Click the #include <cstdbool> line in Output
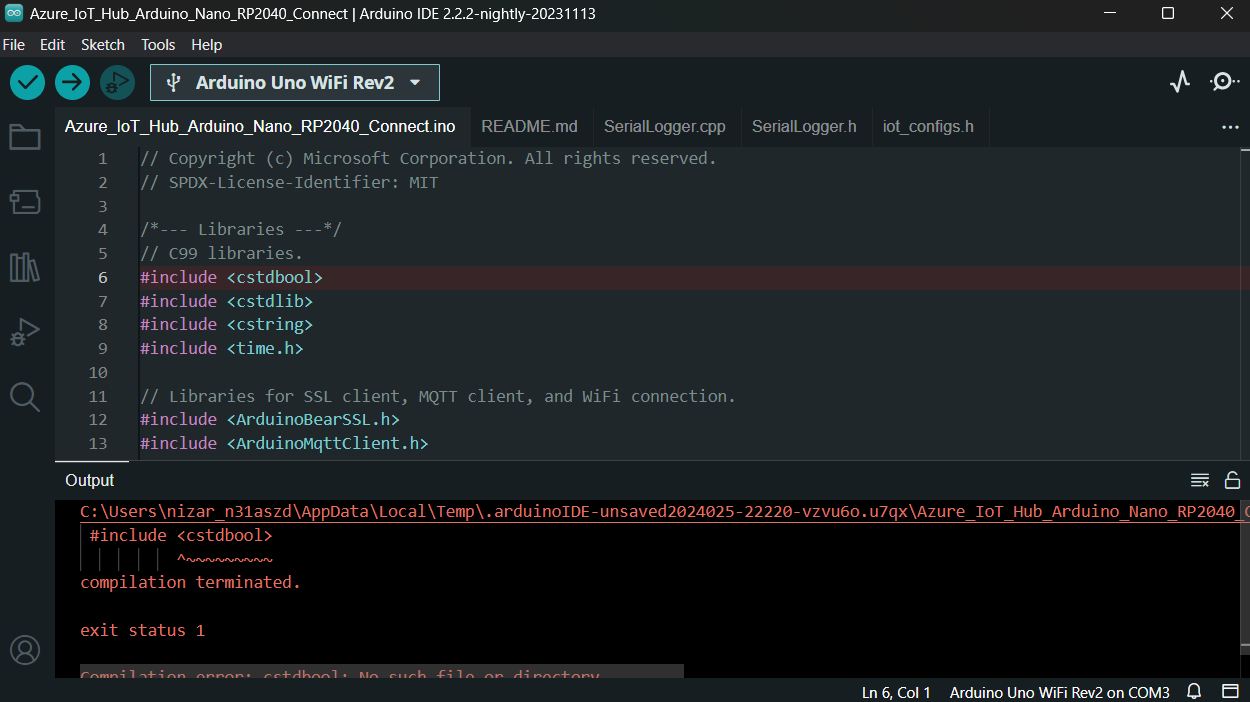Viewport: 1250px width, 702px height. 181,536
